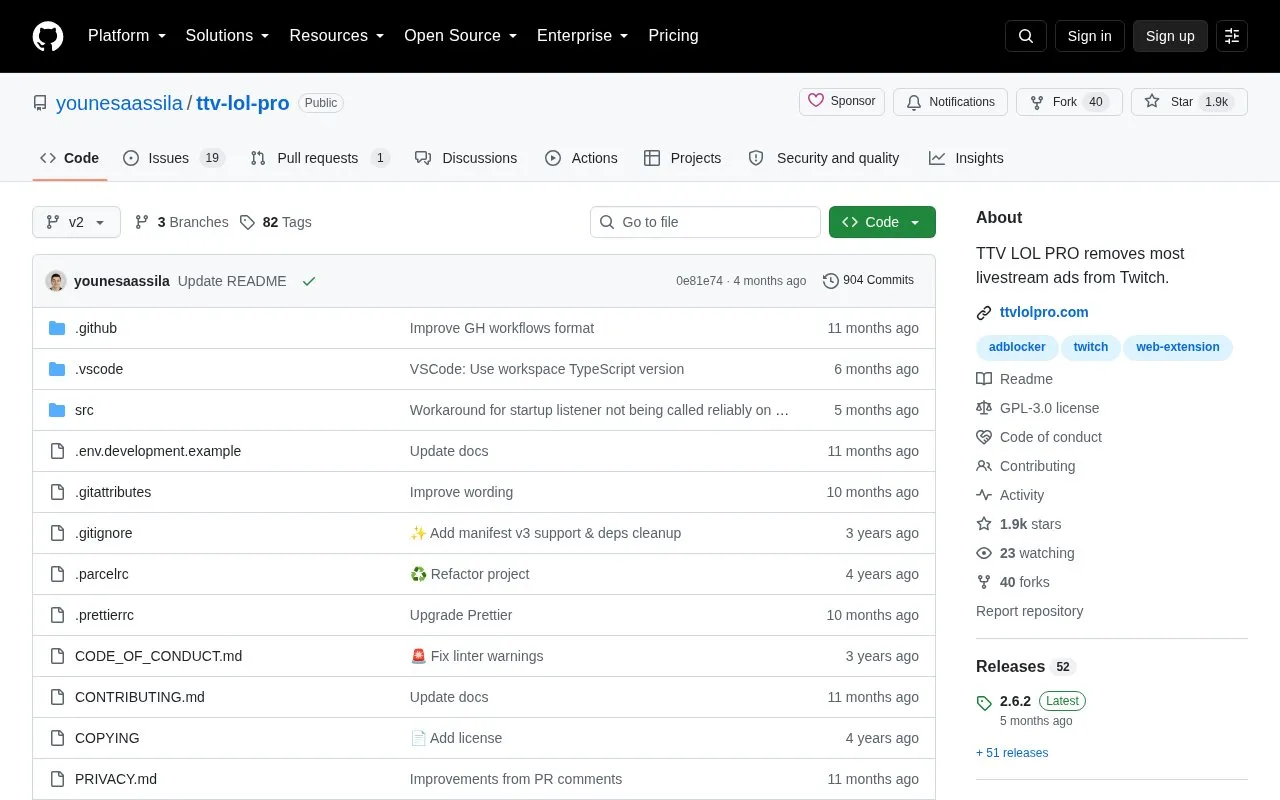Click the link icon beside ttvlolpro.com
The width and height of the screenshot is (1280, 800).
(x=984, y=313)
